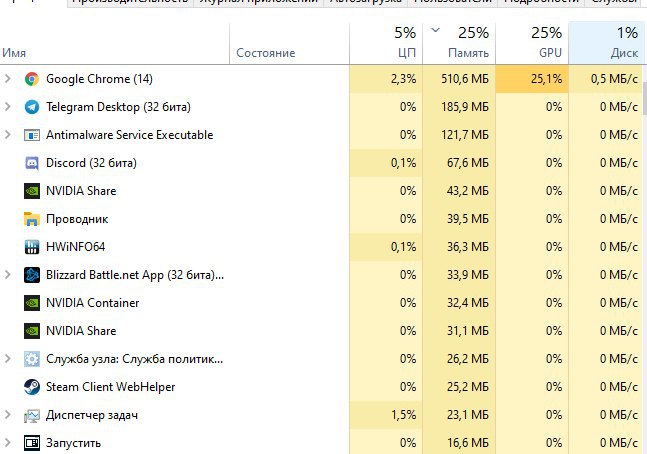The width and height of the screenshot is (647, 454).
Task: Select icon of NVIDIA Share using 31,1 МБ
Action: pos(32,331)
